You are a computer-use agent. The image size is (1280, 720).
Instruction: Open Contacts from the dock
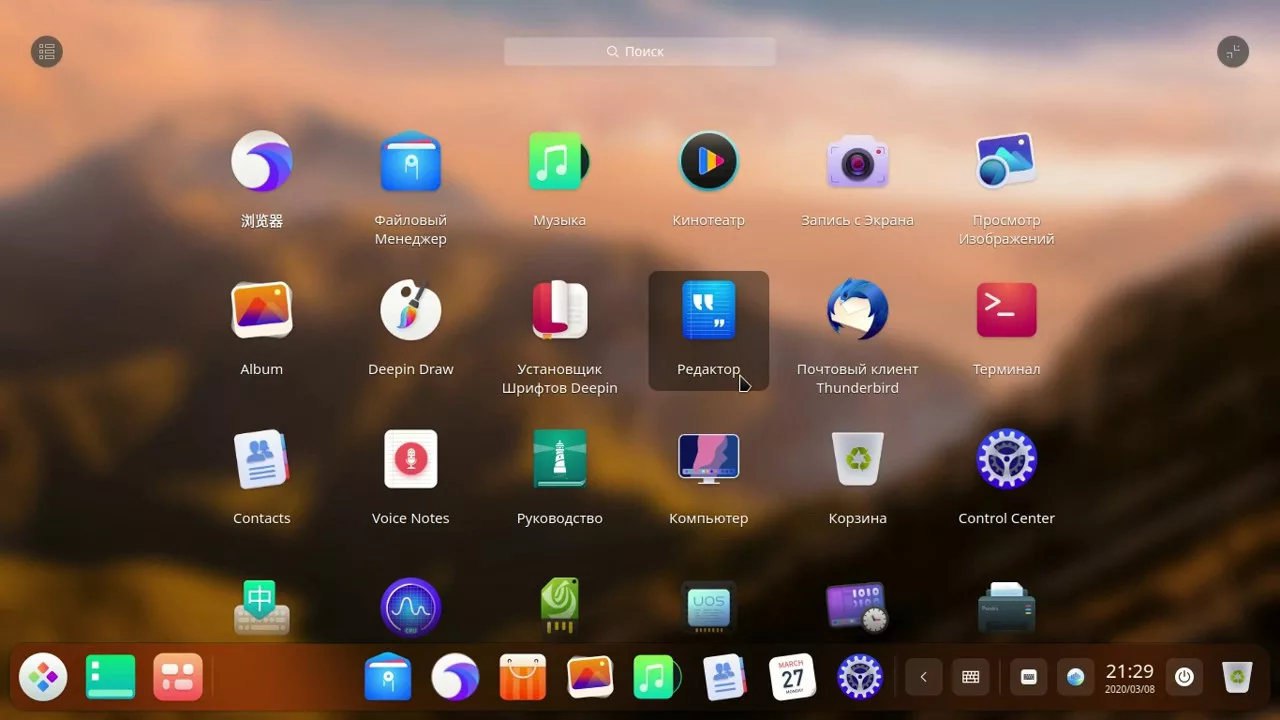tap(725, 677)
